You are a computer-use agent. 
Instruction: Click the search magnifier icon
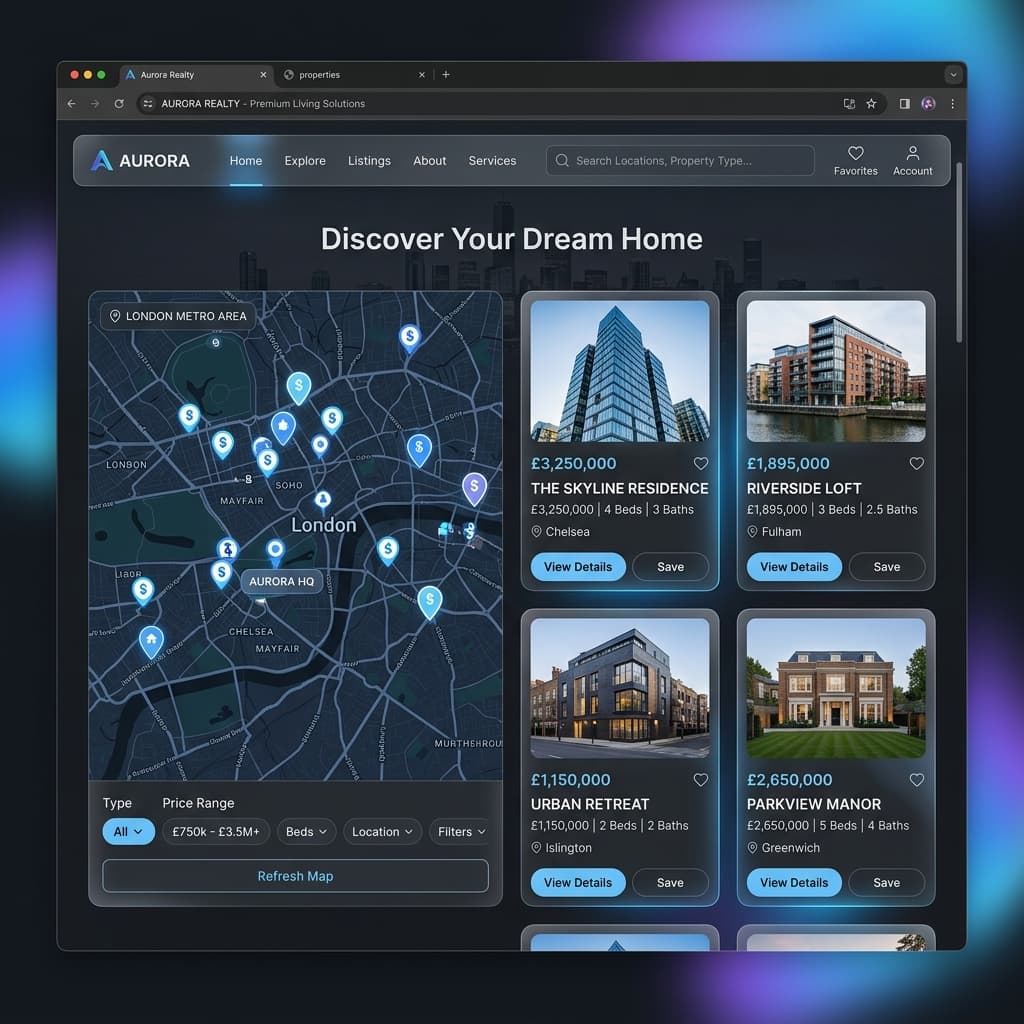tap(562, 161)
